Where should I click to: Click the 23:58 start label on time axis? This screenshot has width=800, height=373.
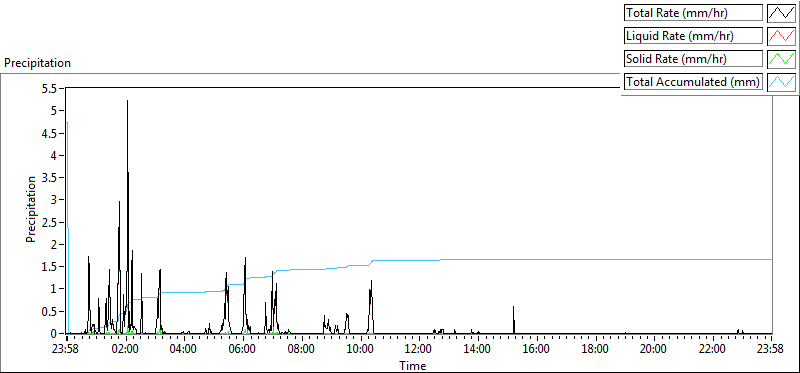(x=67, y=349)
